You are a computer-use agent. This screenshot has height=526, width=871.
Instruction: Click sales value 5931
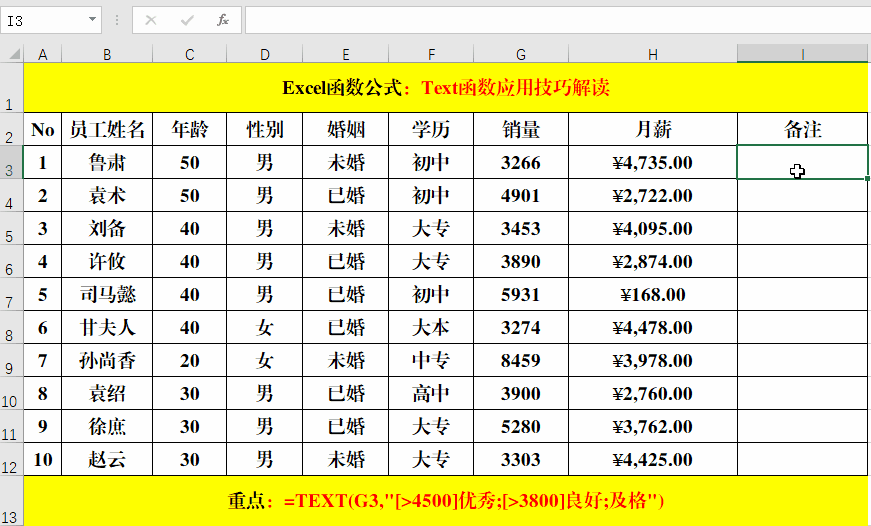coord(521,294)
